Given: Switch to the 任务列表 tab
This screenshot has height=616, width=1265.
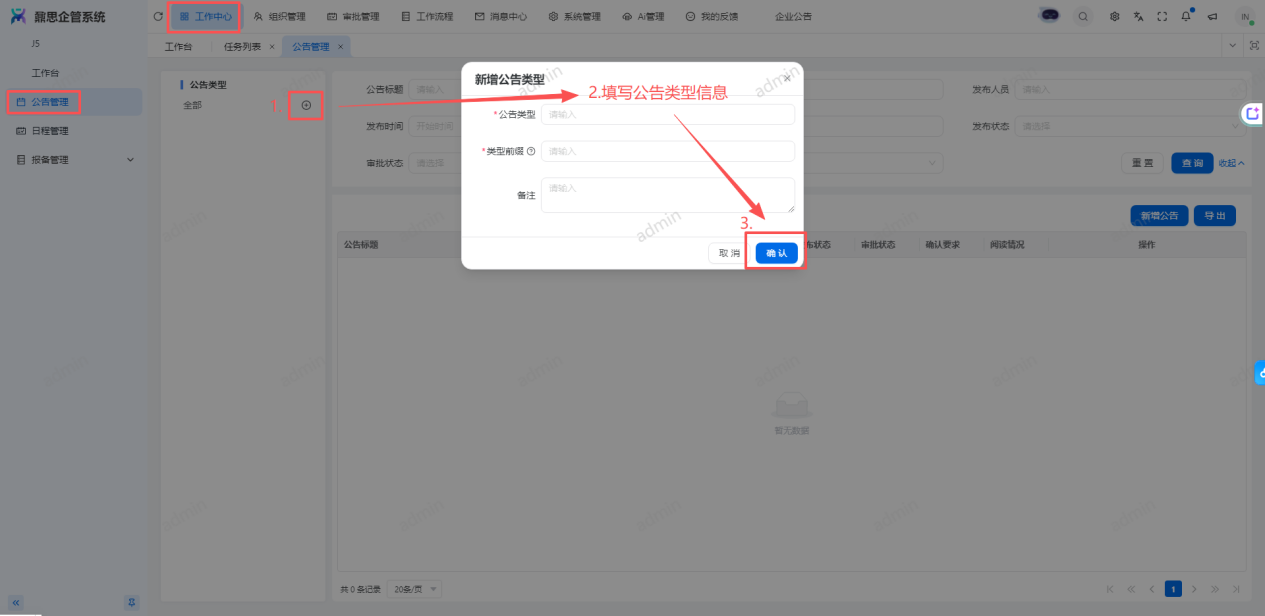Looking at the screenshot, I should point(242,47).
